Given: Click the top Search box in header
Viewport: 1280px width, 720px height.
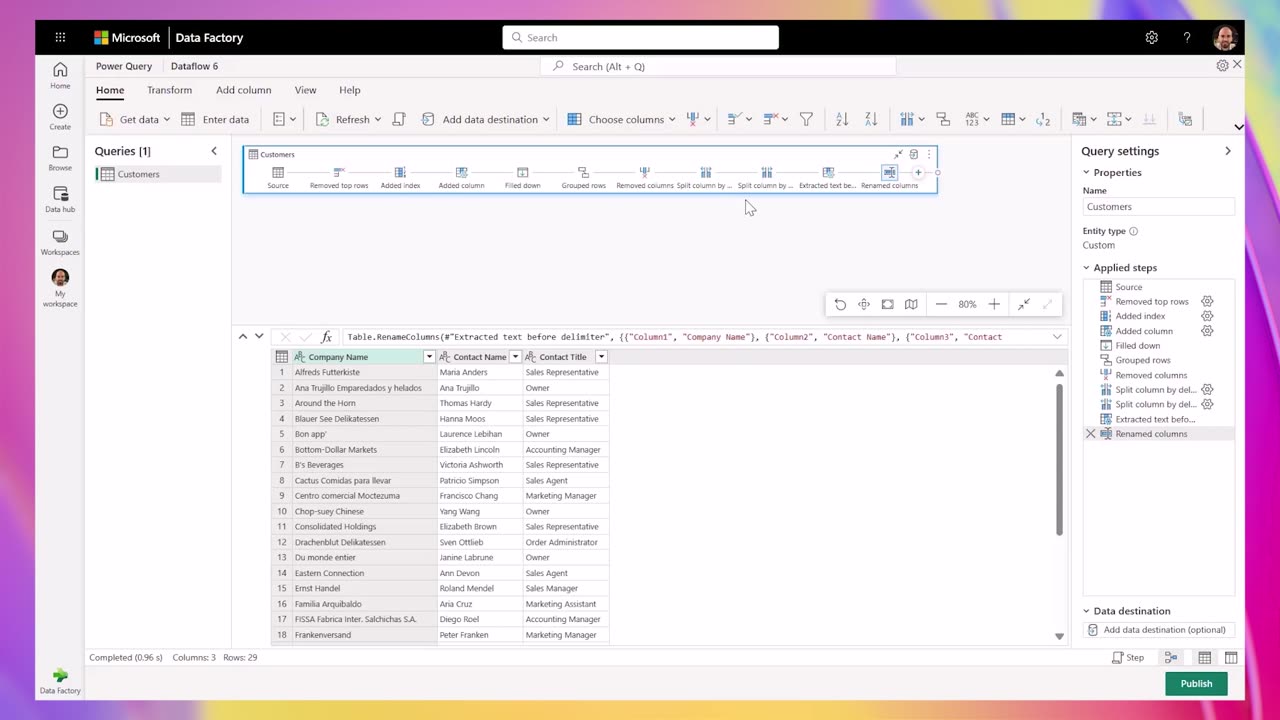Looking at the screenshot, I should point(640,38).
